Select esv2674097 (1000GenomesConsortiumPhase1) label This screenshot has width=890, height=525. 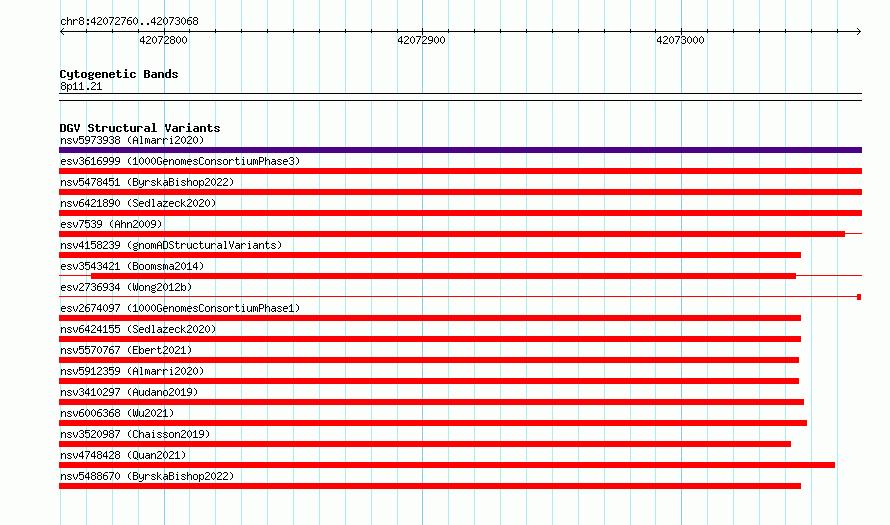coord(180,308)
